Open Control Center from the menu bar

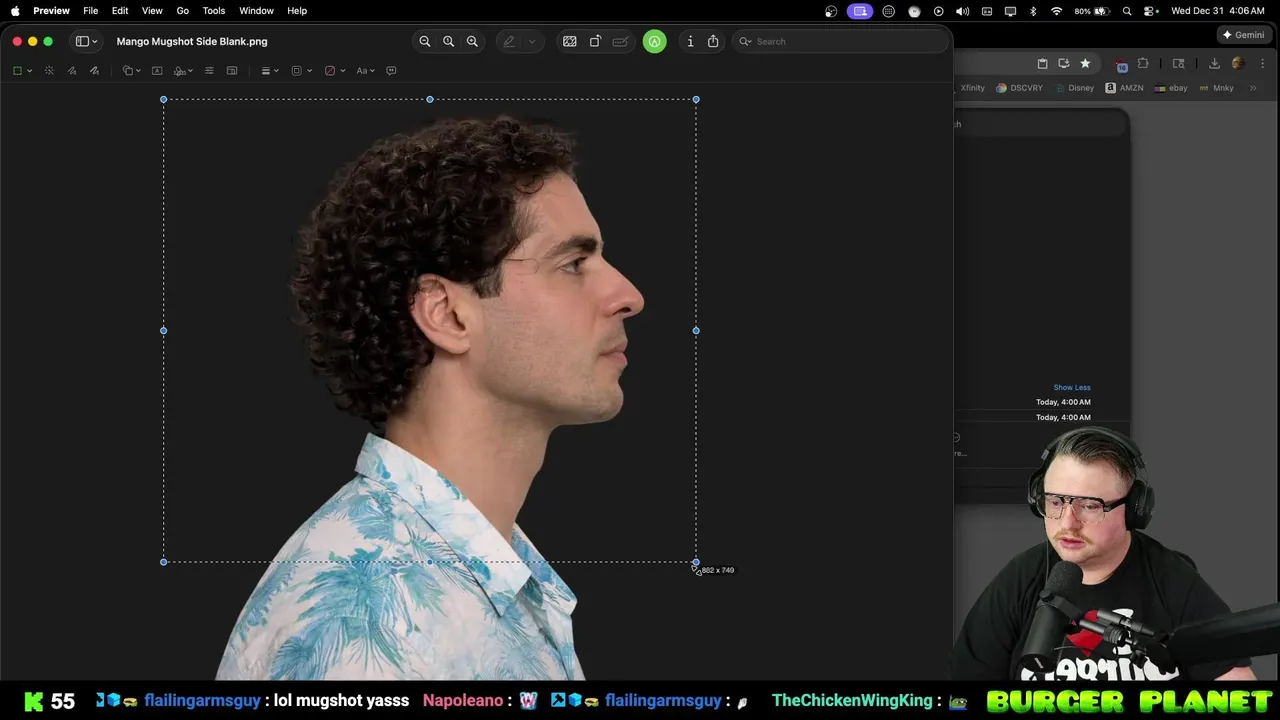tap(1151, 11)
